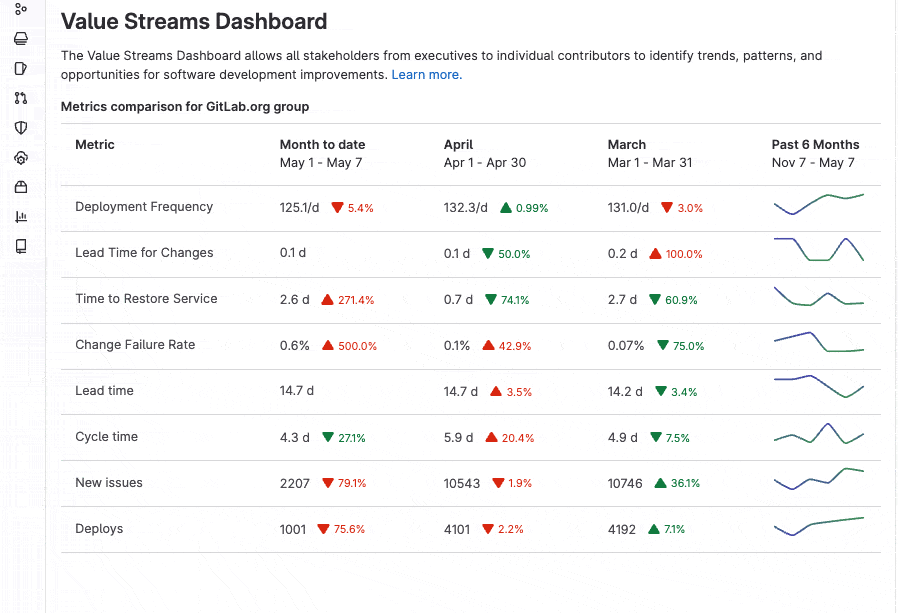Select the Pipelines icon in the sidebar
The width and height of the screenshot is (898, 613).
click(22, 10)
